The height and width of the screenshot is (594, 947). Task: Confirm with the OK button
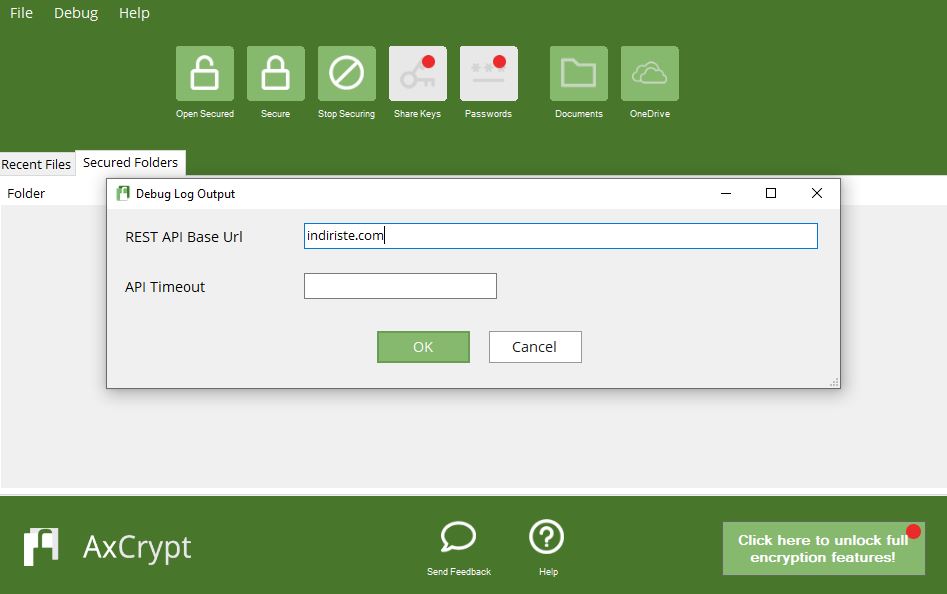tap(423, 347)
